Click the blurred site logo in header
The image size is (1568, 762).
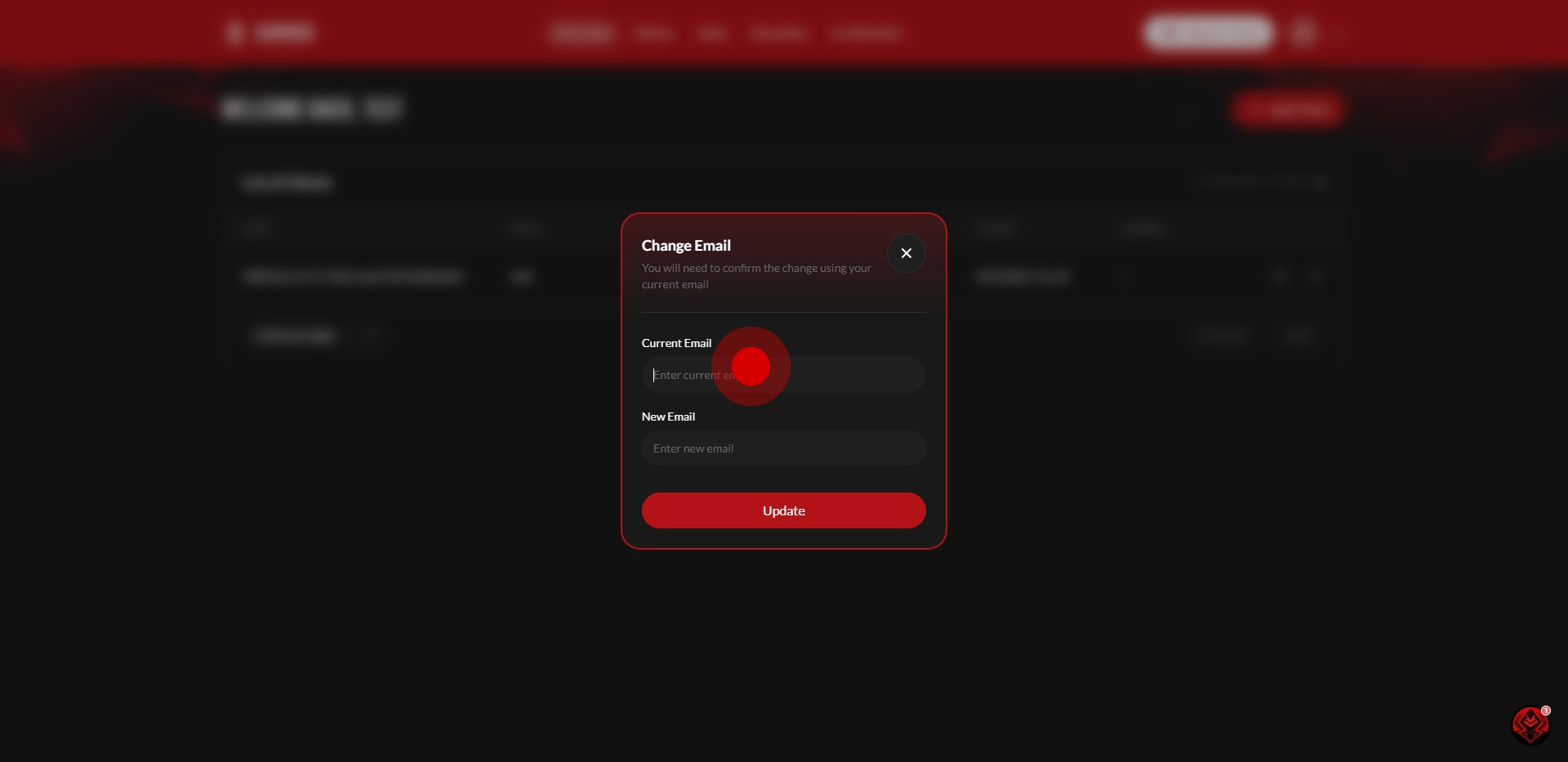point(269,33)
